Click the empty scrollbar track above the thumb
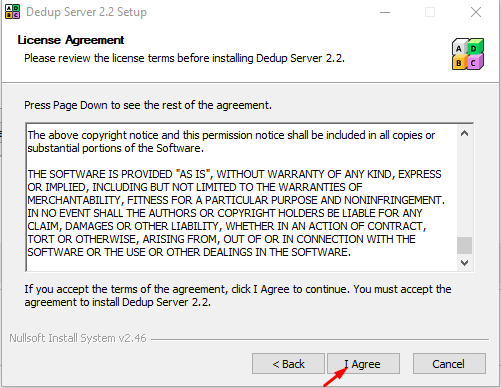Viewport: 501px width, 388px height. [x=464, y=189]
